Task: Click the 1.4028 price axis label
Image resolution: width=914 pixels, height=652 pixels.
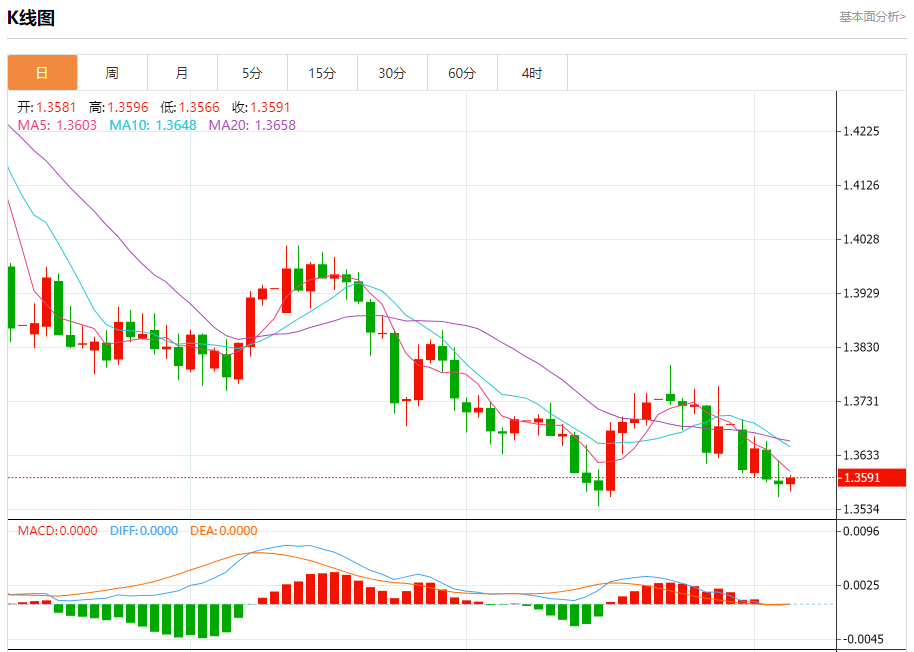Action: pos(862,239)
